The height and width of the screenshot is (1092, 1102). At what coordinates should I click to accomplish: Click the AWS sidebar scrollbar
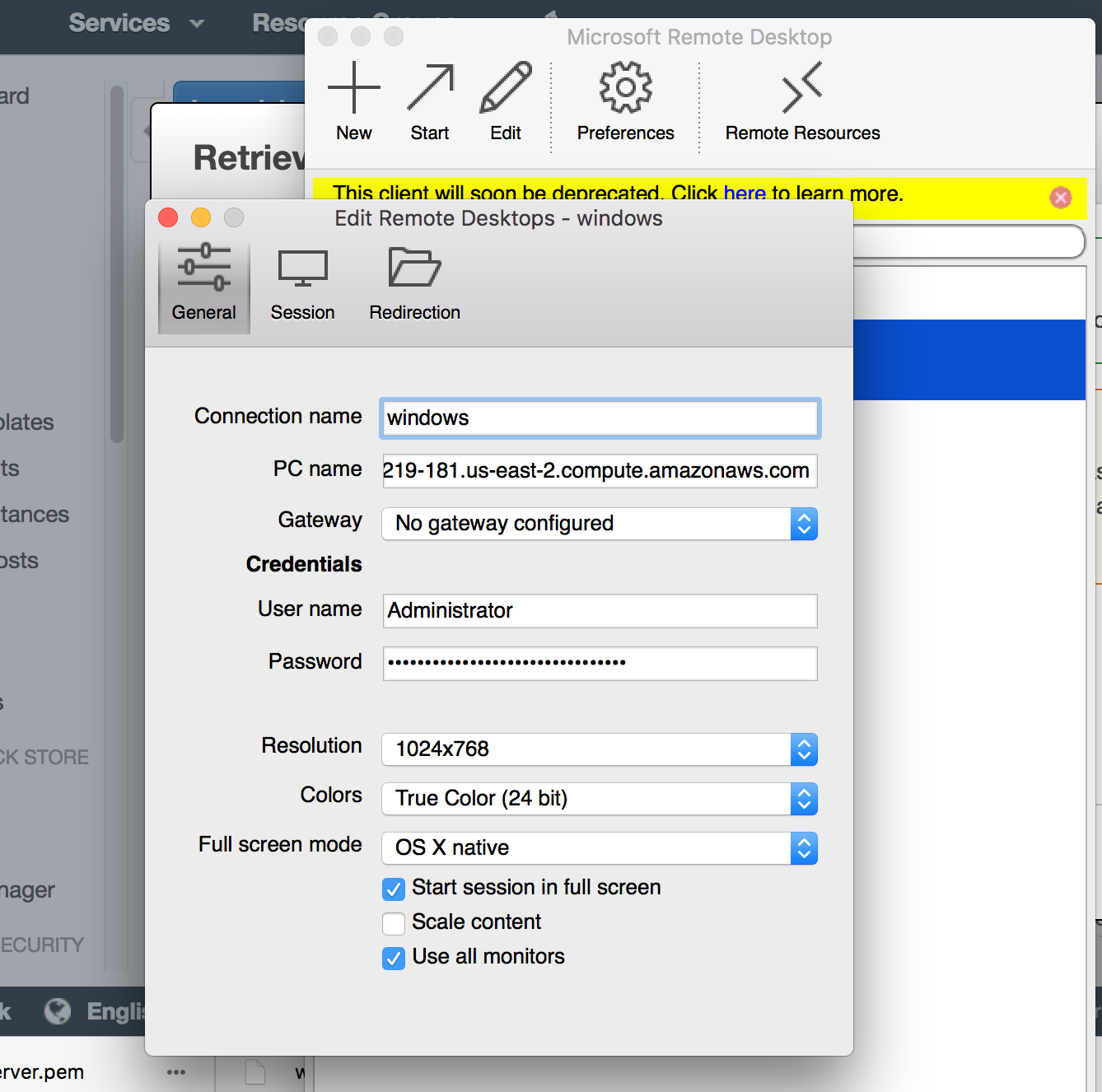pos(117,264)
